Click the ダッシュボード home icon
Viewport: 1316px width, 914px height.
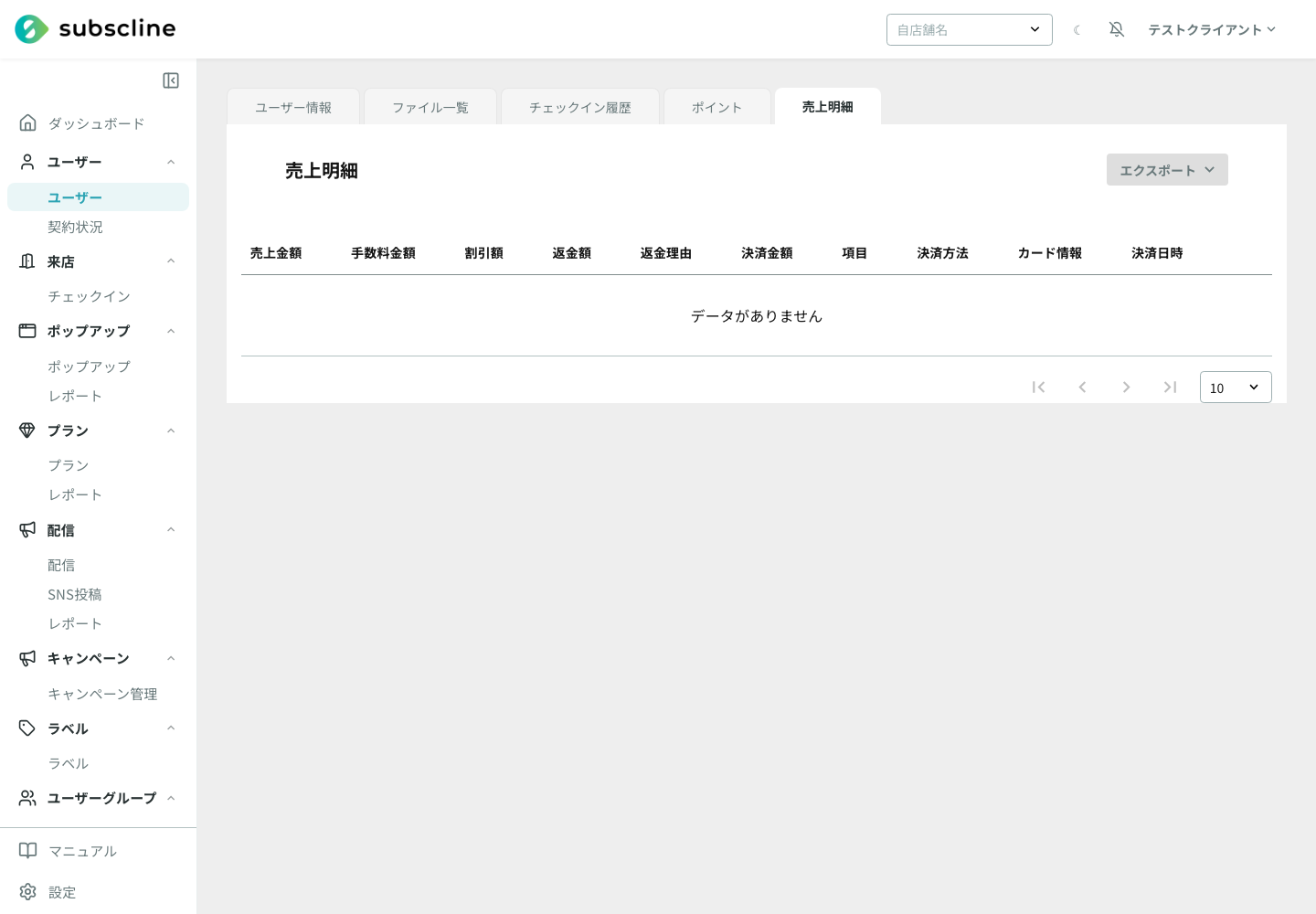coord(28,122)
